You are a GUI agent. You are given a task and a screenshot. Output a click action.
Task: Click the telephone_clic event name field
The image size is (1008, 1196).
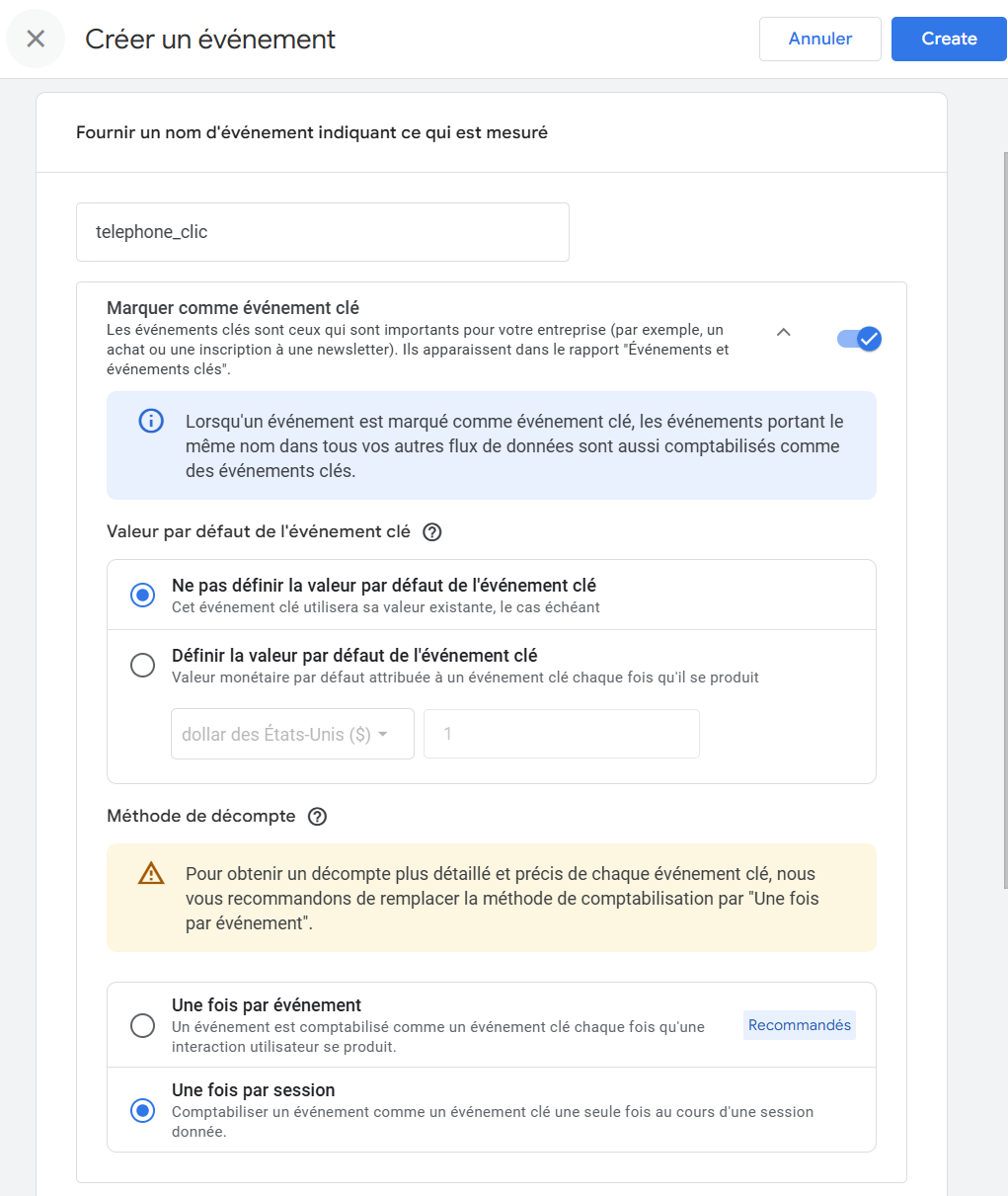coord(322,232)
